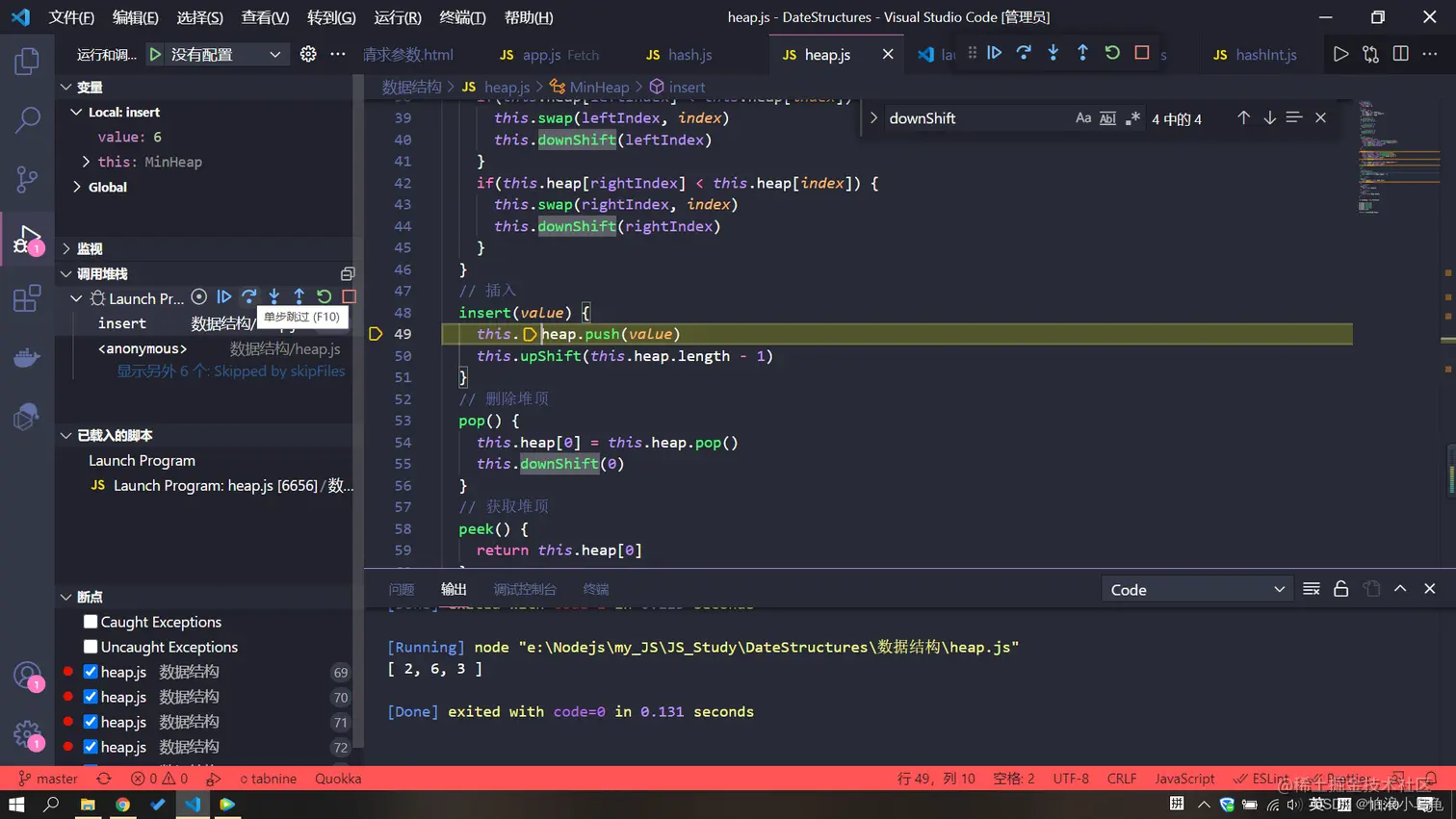
Task: Open the Code output channel dropdown
Action: pyautogui.click(x=1196, y=589)
